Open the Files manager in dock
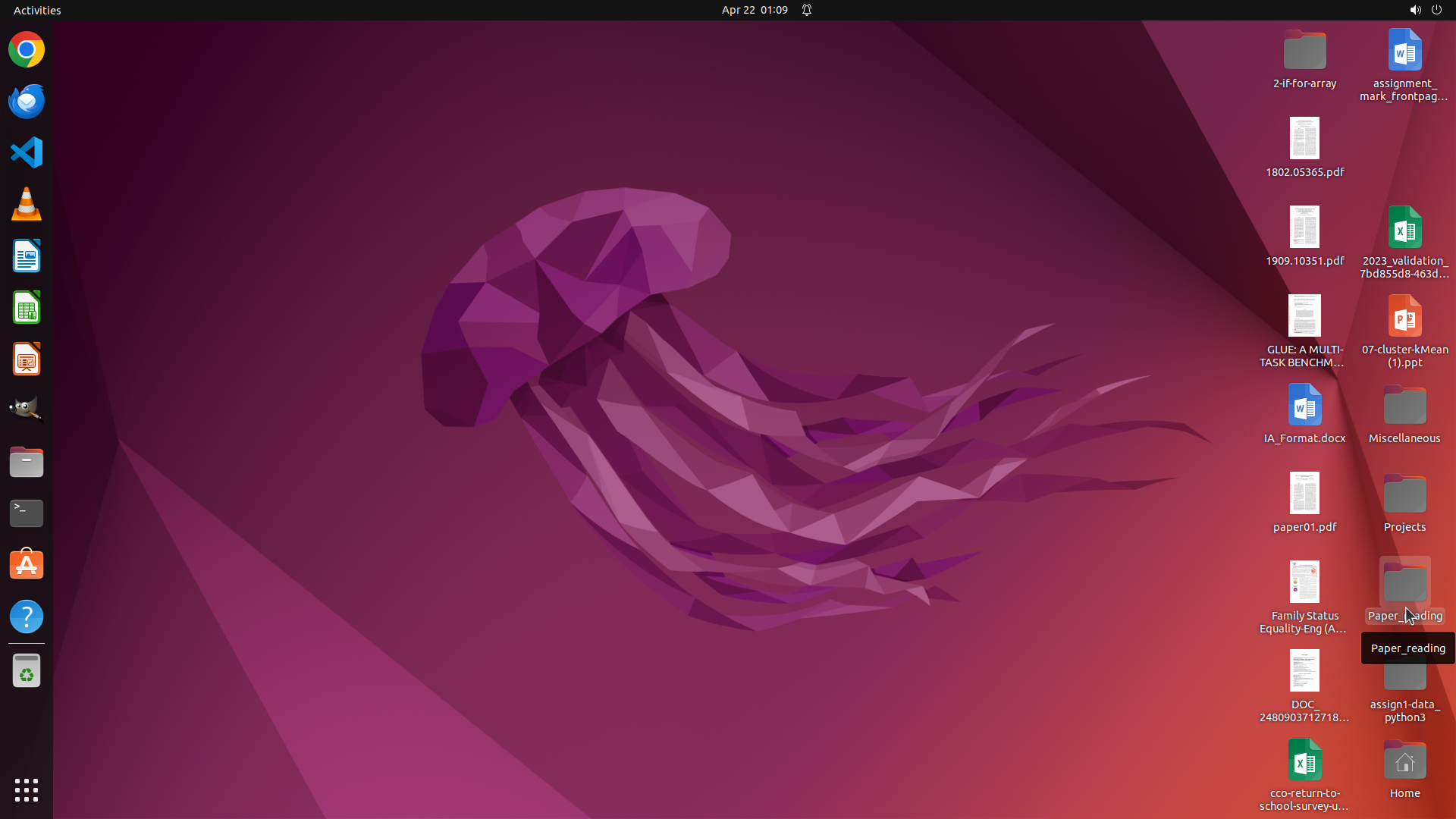Screen dimensions: 1456x819 (27, 462)
